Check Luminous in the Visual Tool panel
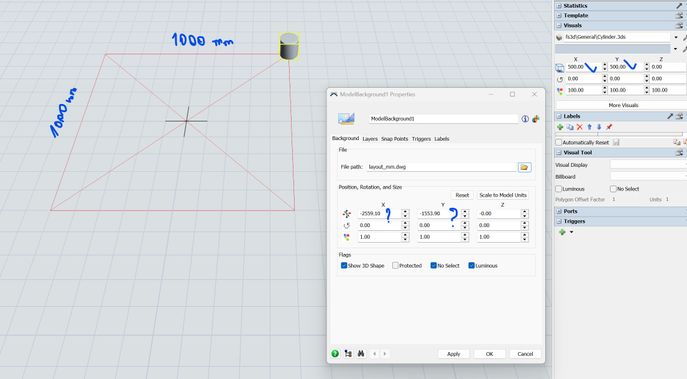687x379 pixels. click(559, 189)
